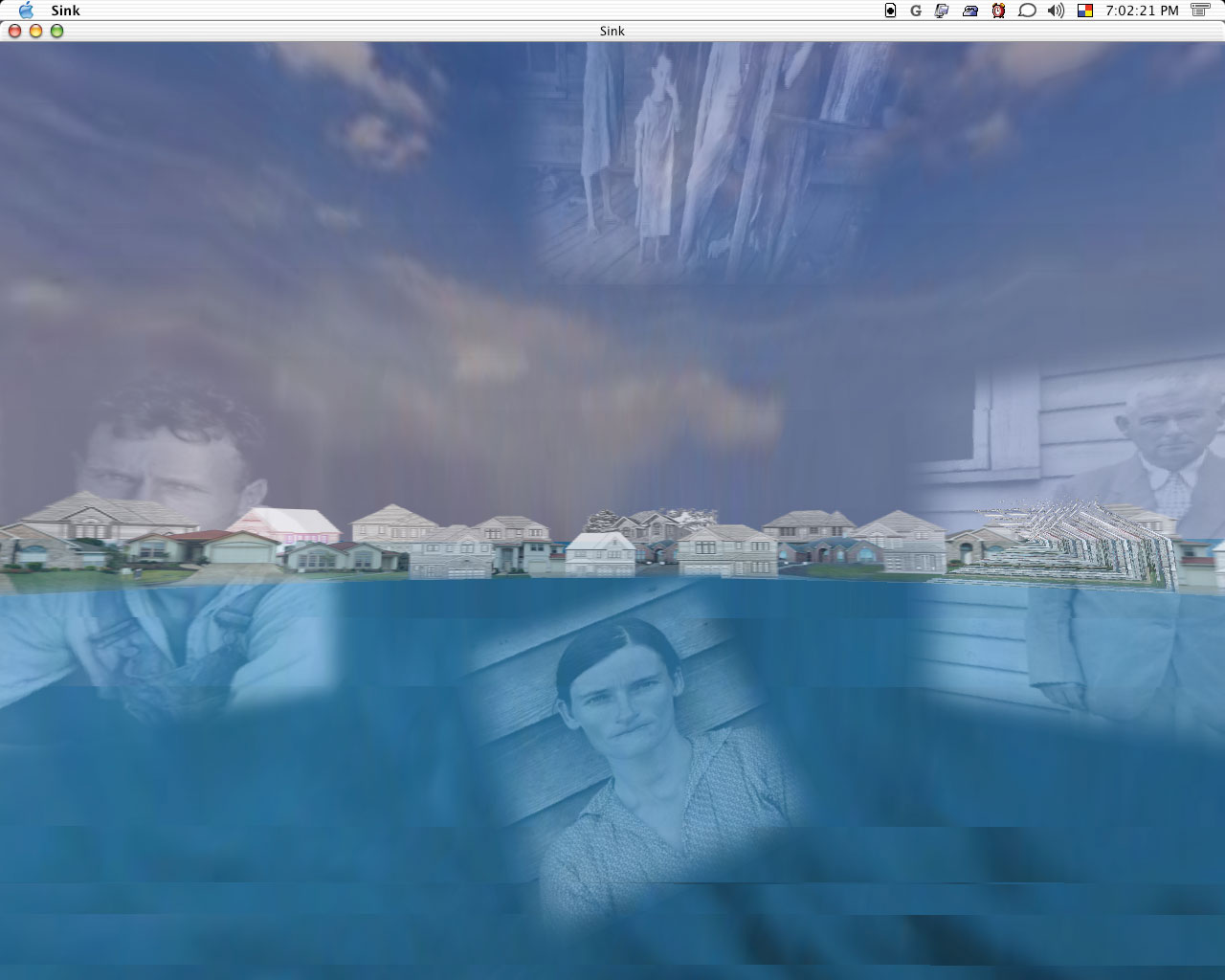Click the black dot document menu bar icon
The image size is (1225, 980).
click(890, 11)
